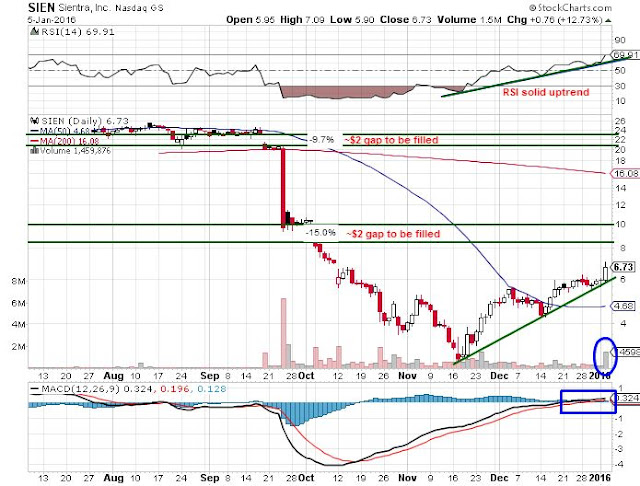
Task: Click the Chg +0.76 (+12.73%) value
Action: coord(555,20)
